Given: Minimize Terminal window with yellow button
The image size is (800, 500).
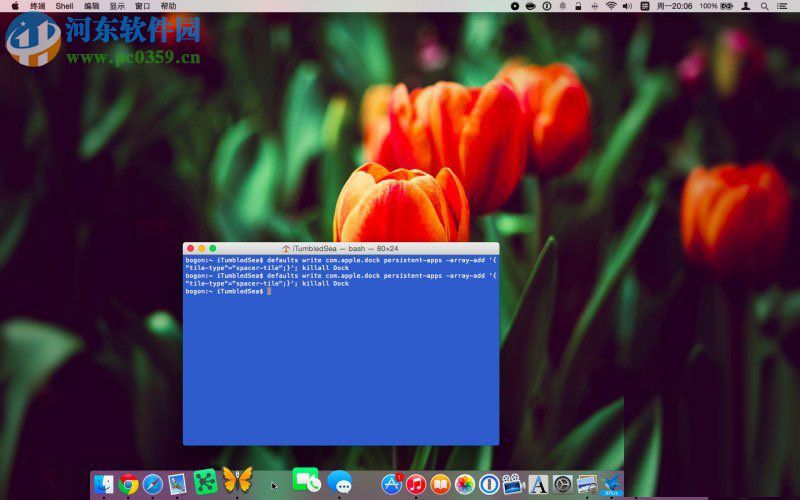Looking at the screenshot, I should coord(202,248).
